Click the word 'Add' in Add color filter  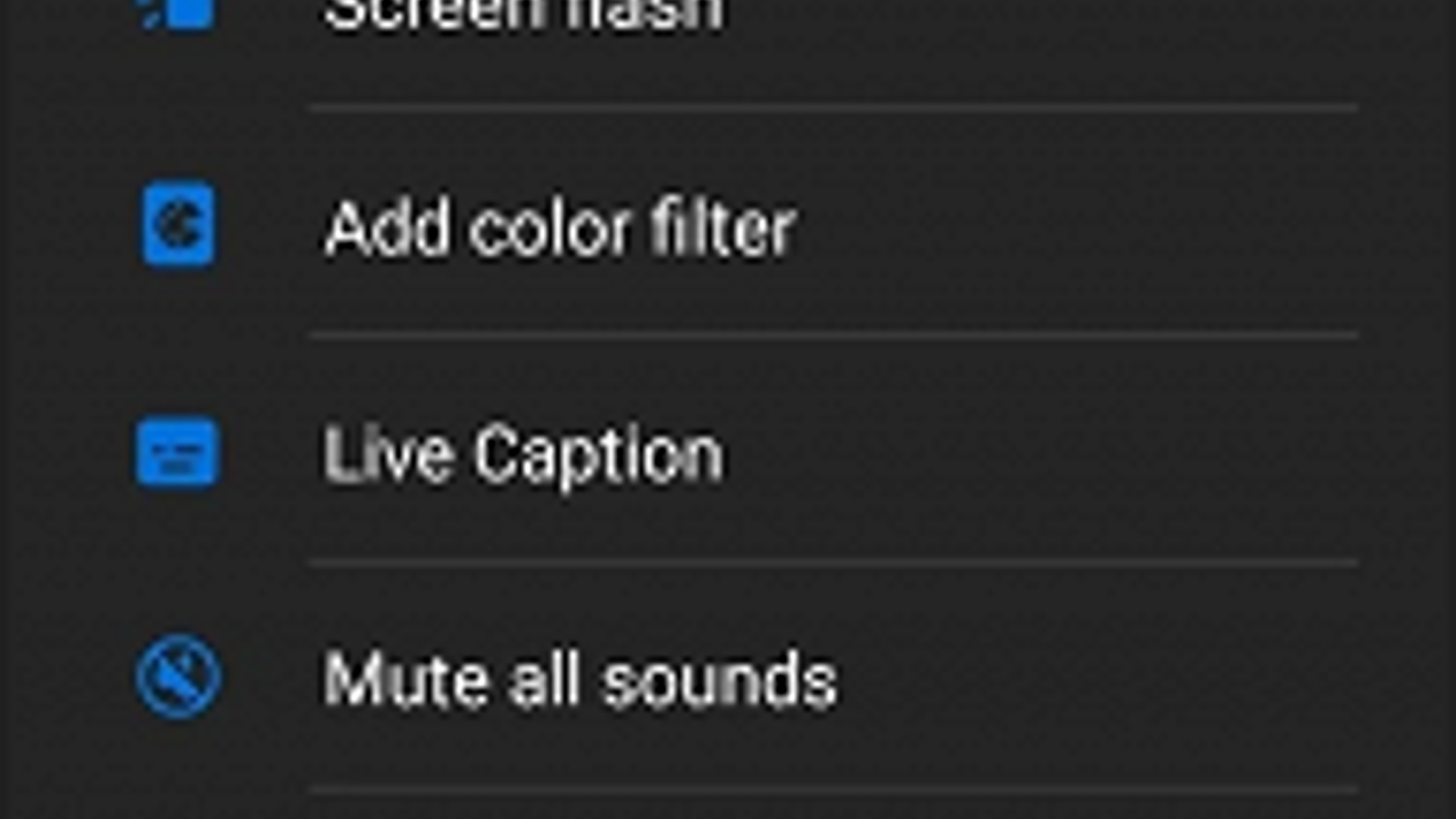pos(388,227)
